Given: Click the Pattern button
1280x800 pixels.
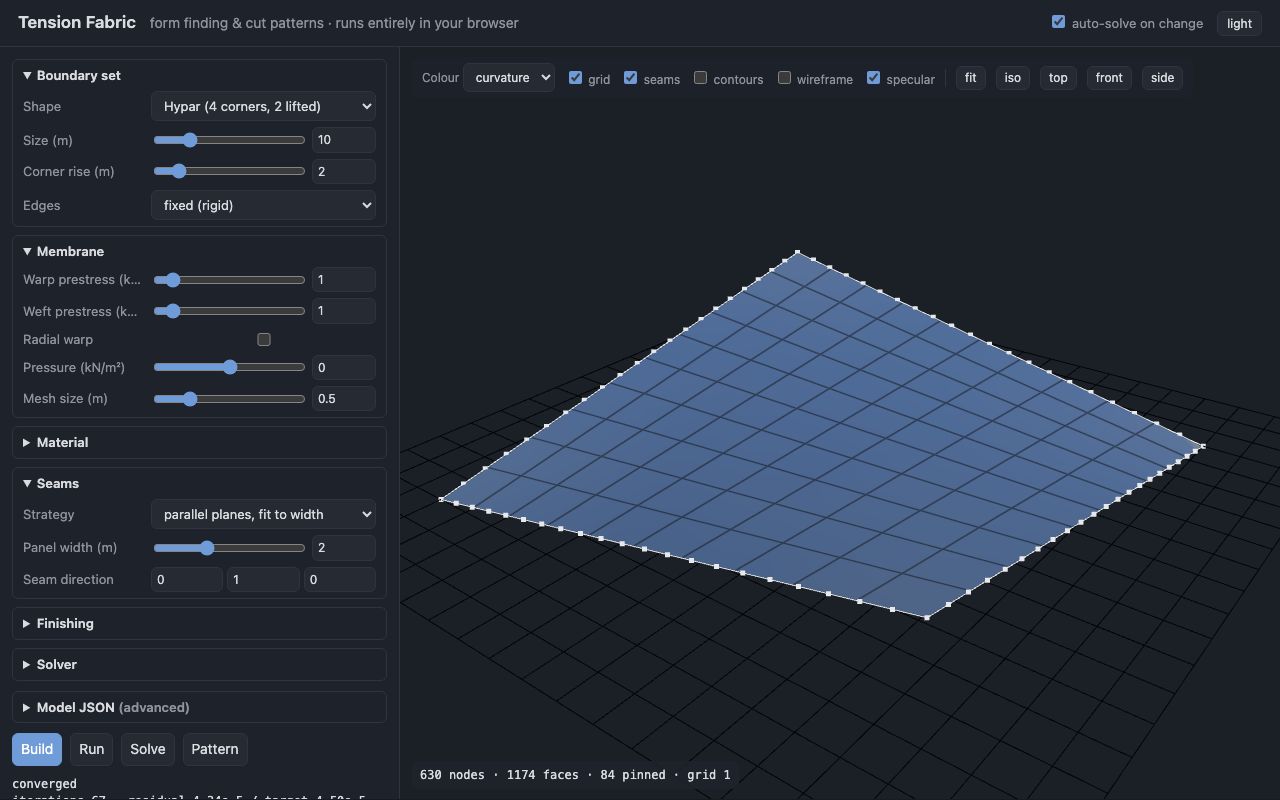Looking at the screenshot, I should (215, 749).
